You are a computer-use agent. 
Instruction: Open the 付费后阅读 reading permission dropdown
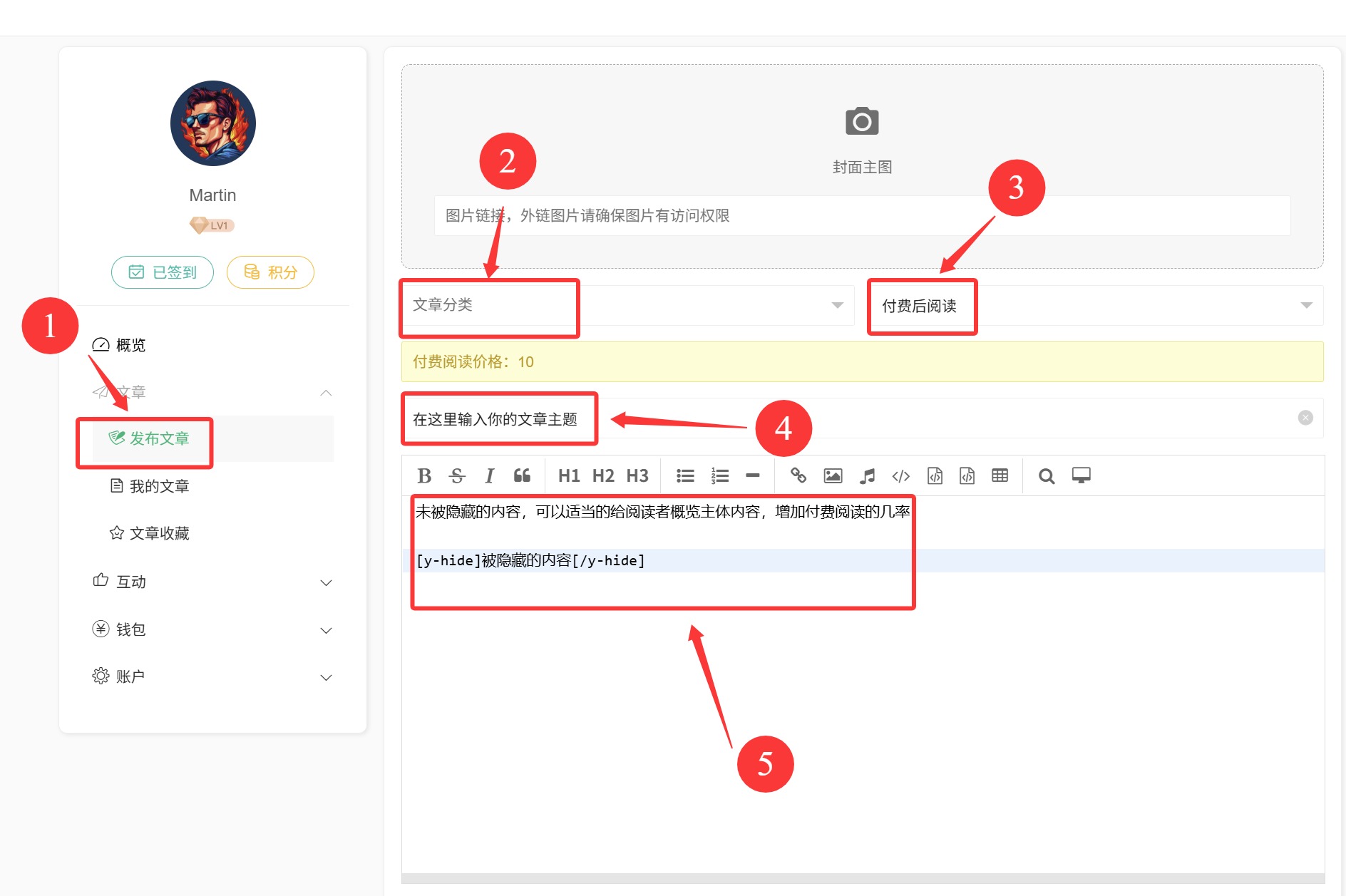(x=1096, y=305)
